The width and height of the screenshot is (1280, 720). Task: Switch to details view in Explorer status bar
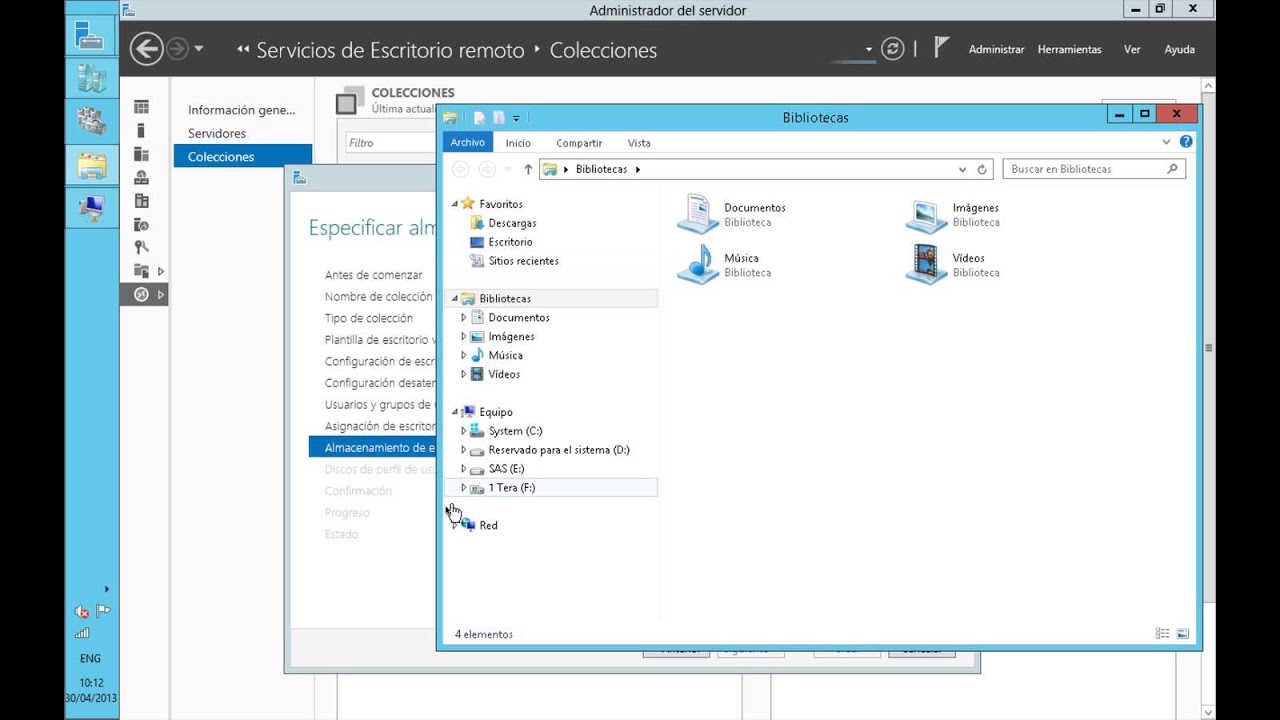(1162, 634)
